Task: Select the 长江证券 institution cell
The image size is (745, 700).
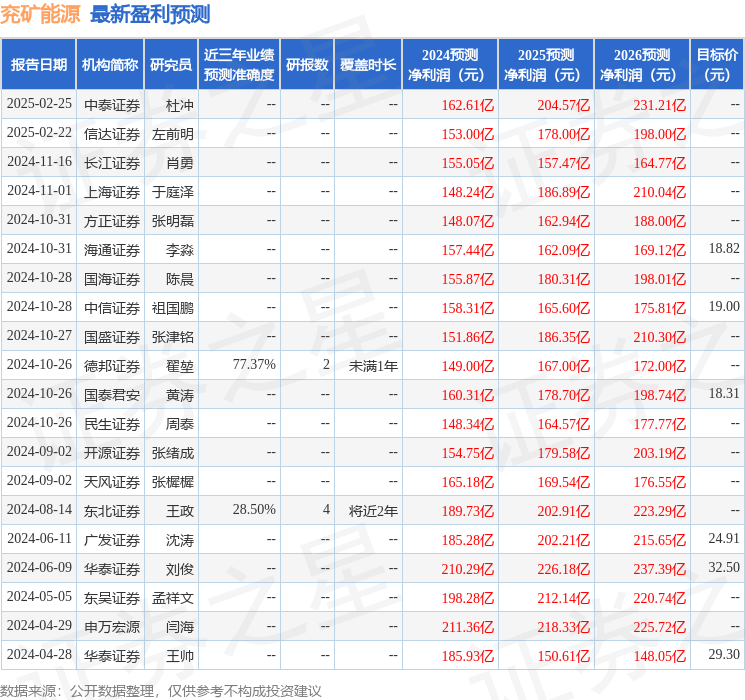Action: pyautogui.click(x=112, y=163)
